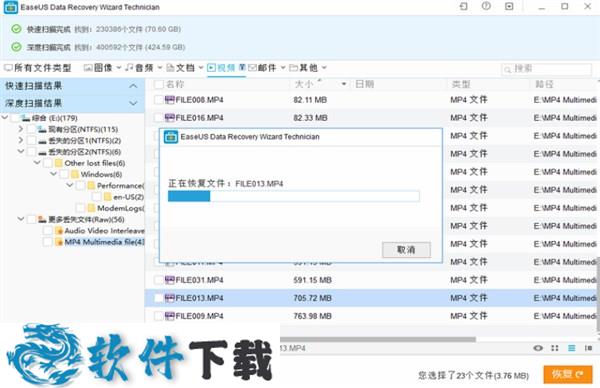Screen dimensions: 600x388
Task: Click the FILE013.MP4 recovery progress bar
Action: tap(293, 197)
